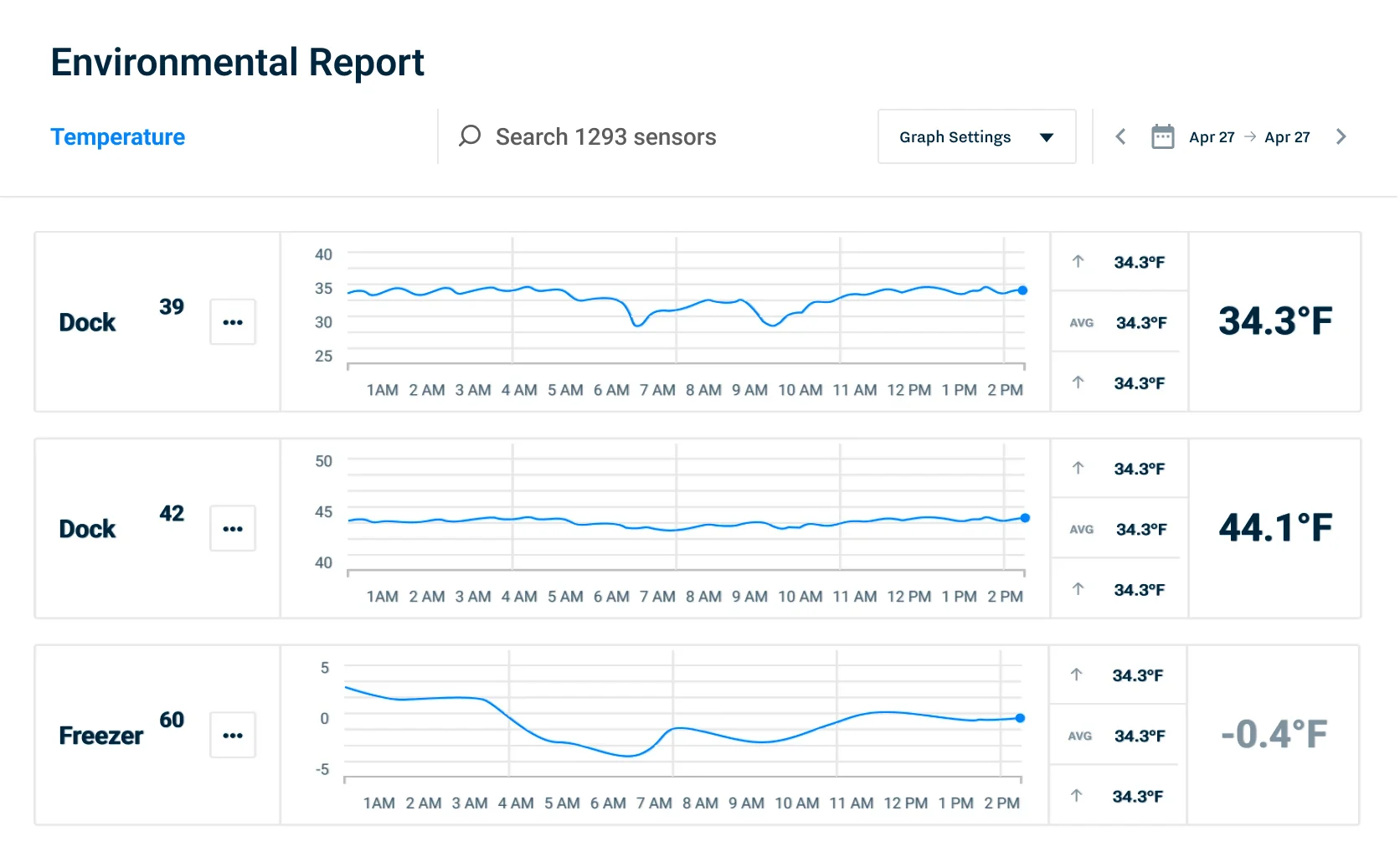
Task: Click the Freezer 60 chart 4 AM label
Action: click(516, 803)
